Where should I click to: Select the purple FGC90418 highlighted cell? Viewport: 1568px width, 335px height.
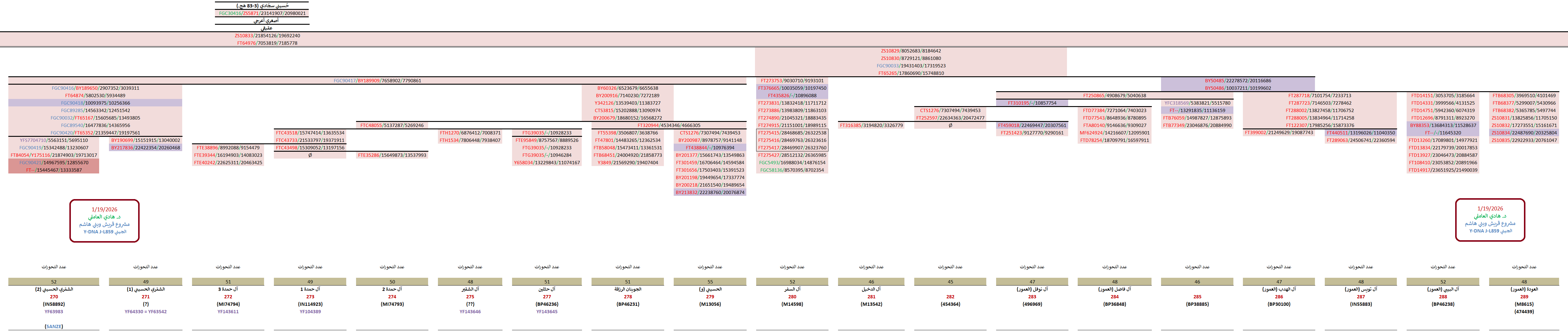tap(95, 103)
